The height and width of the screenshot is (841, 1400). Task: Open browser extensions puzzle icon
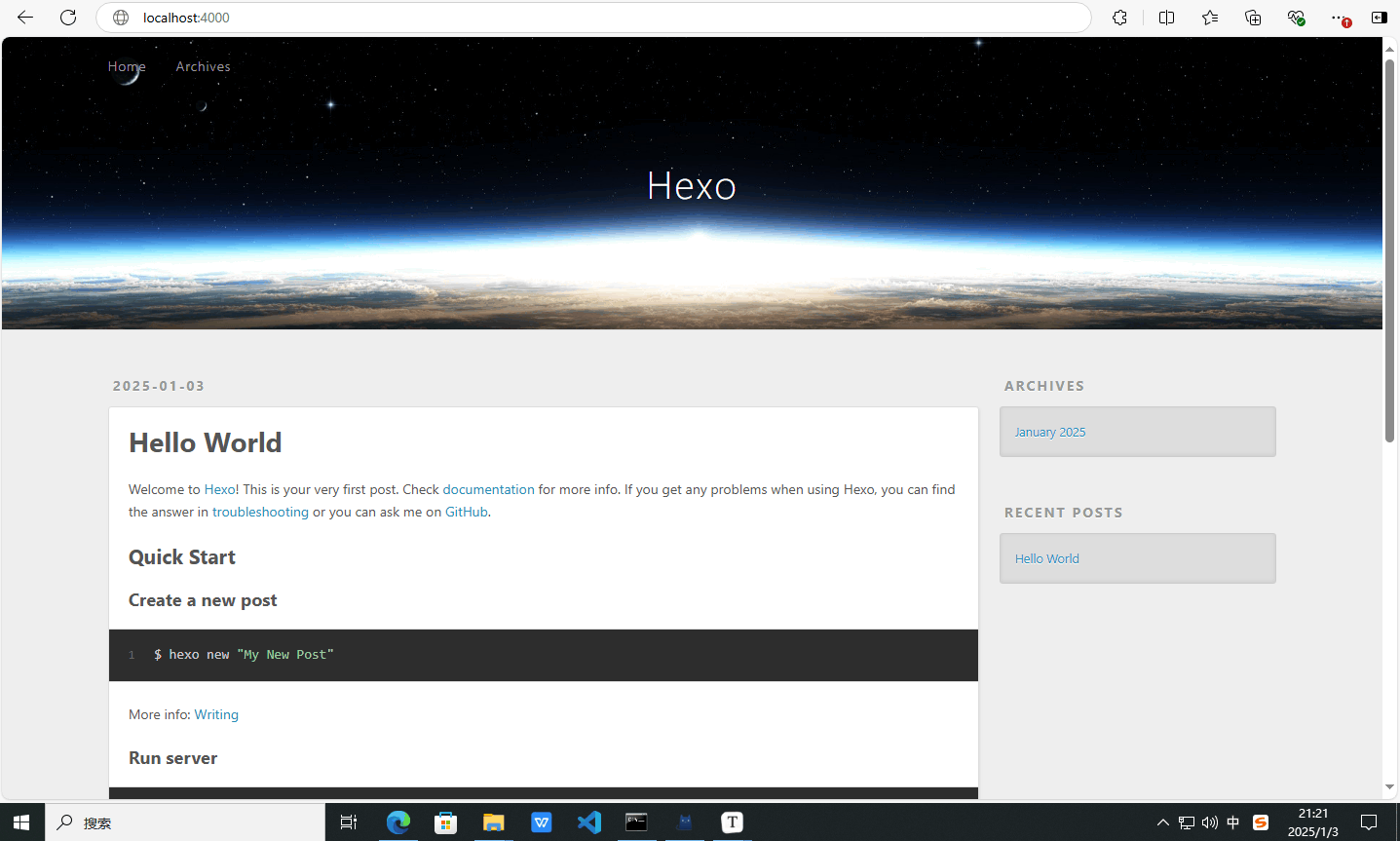(x=1120, y=18)
